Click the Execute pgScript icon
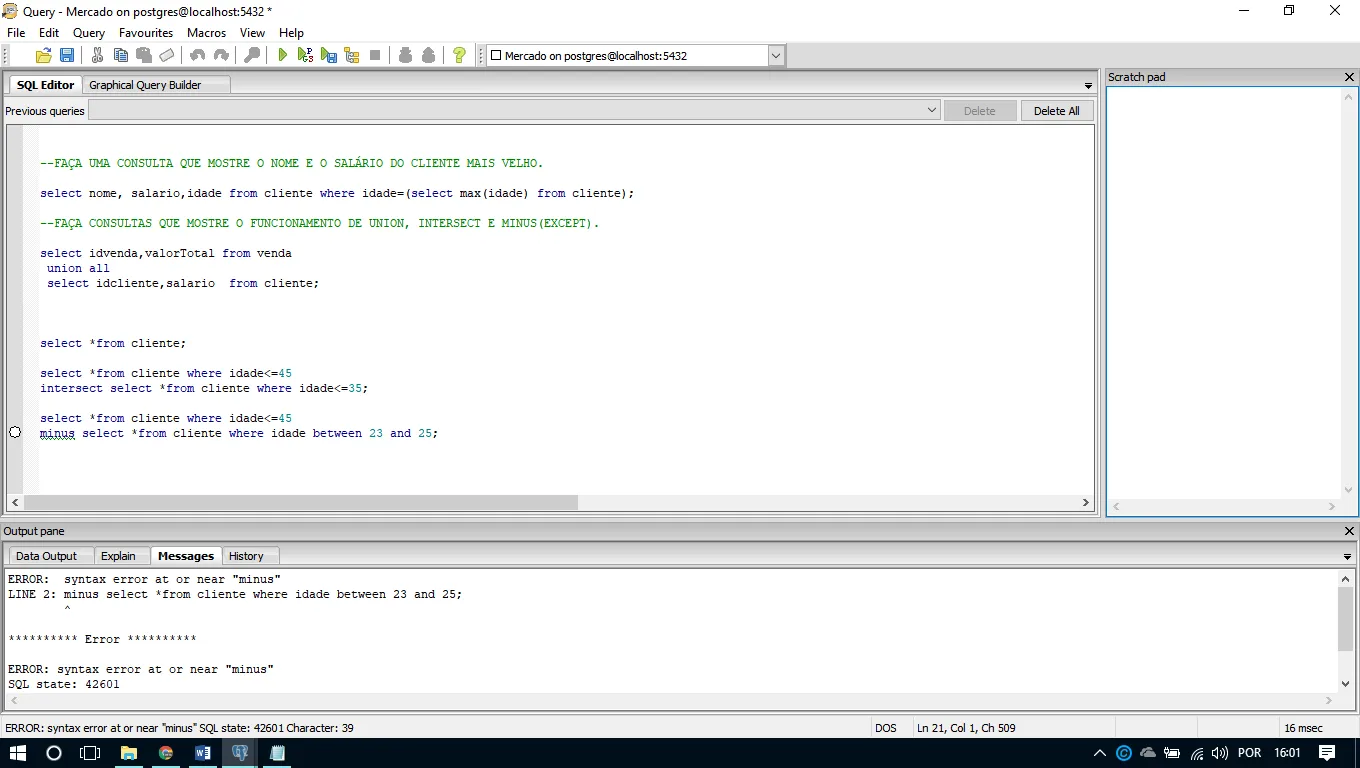Viewport: 1360px width, 768px height. click(306, 56)
